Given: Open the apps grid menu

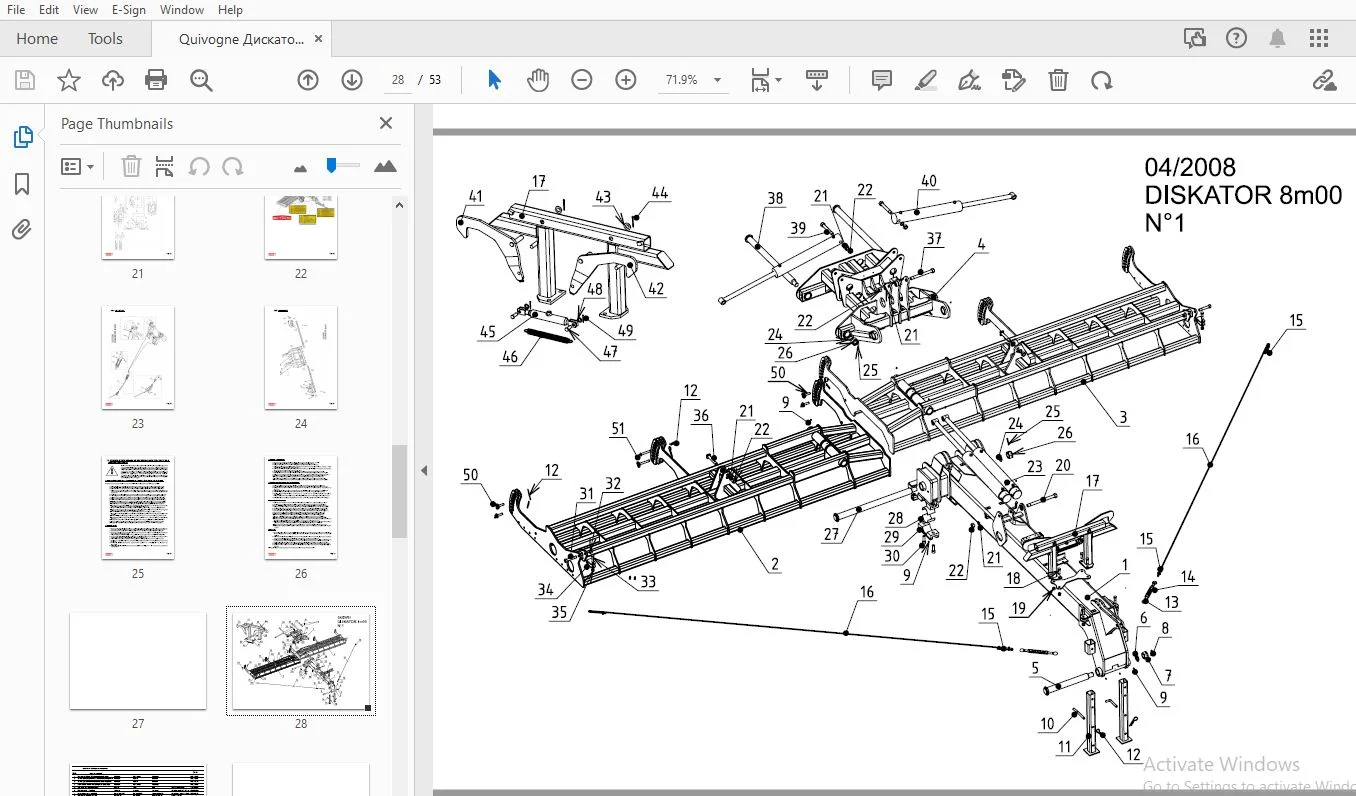Looking at the screenshot, I should click(1319, 39).
